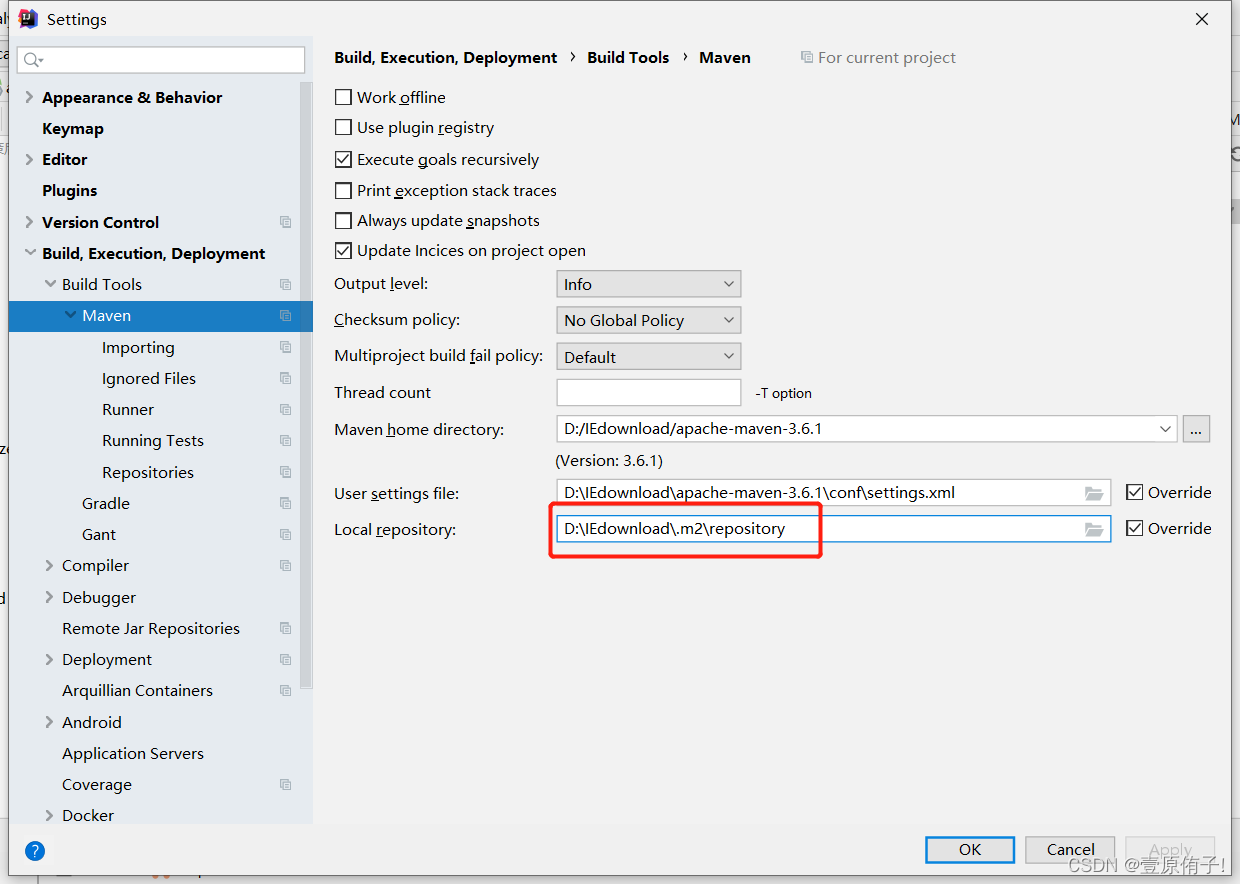Click the Thread count input field
This screenshot has width=1240, height=884.
point(648,392)
